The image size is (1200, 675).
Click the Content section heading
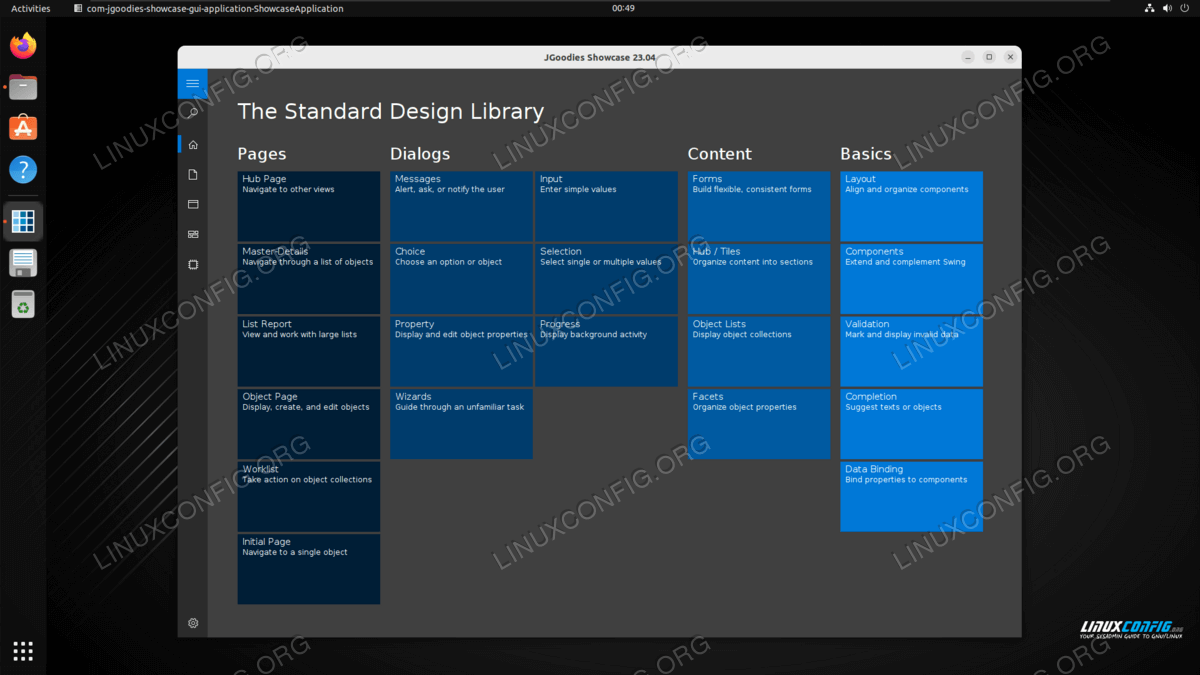coord(719,154)
